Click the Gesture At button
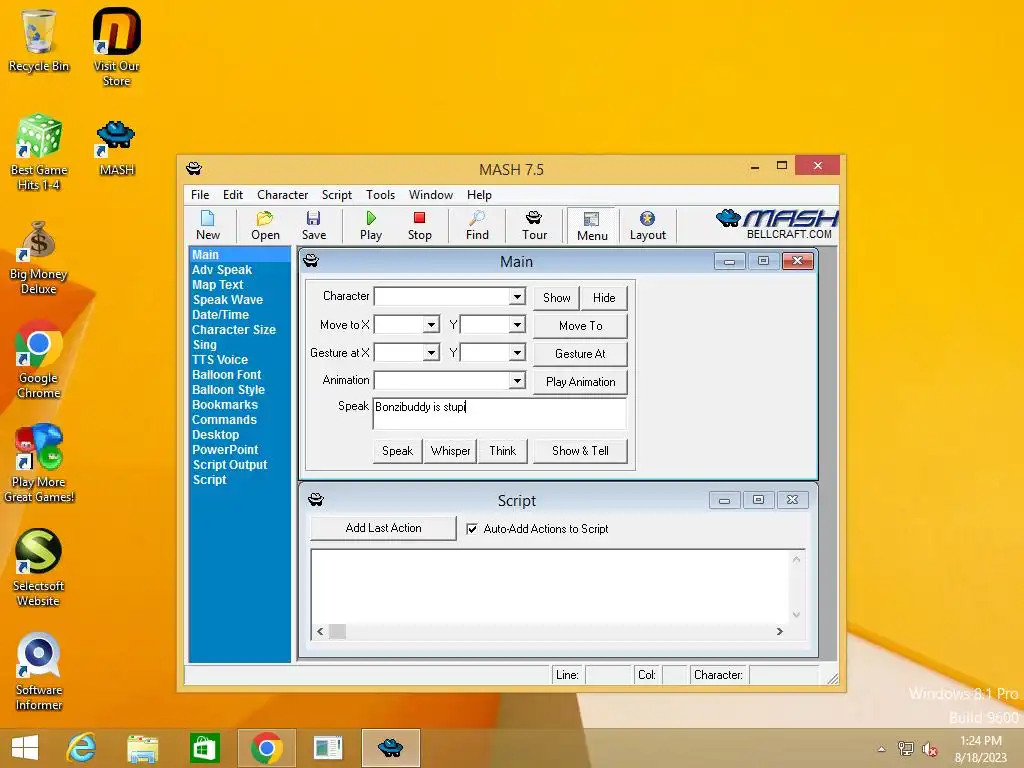1024x768 pixels. pyautogui.click(x=581, y=354)
